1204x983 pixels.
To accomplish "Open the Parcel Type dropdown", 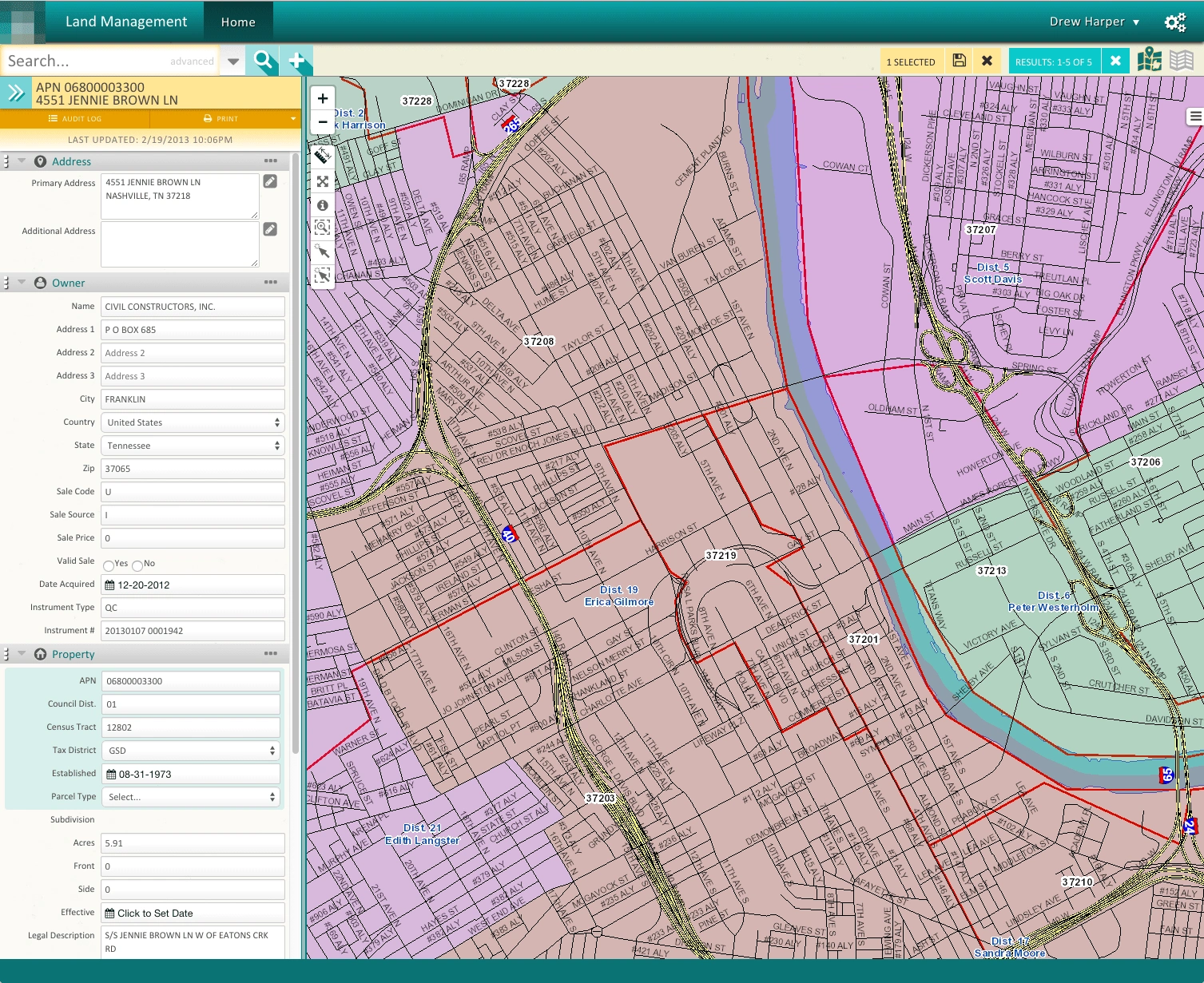I will 191,797.
